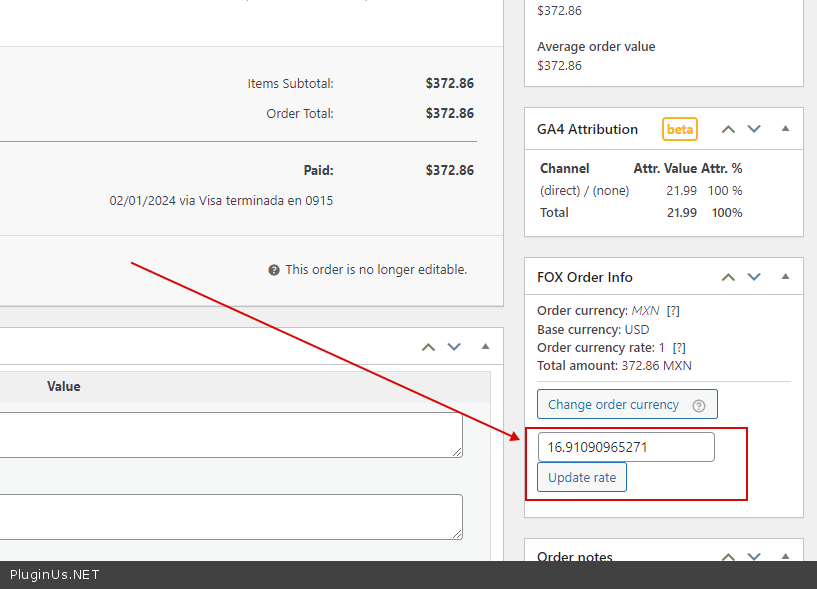The height and width of the screenshot is (589, 817).
Task: Open the [?] help beside Order currency rate
Action: (x=679, y=348)
